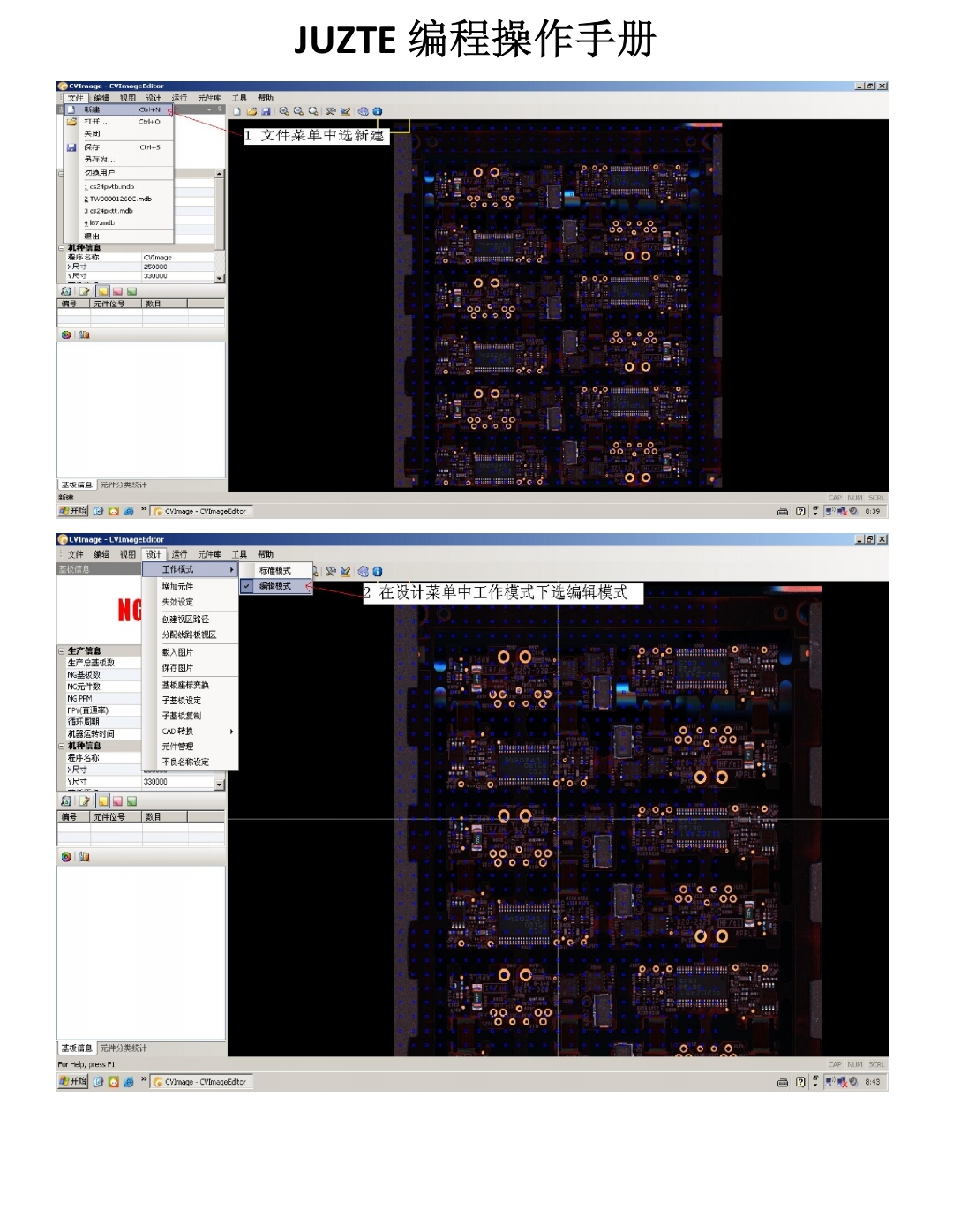
Task: Click wrench tools icon in upper screenshot toolbar
Action: [x=331, y=112]
